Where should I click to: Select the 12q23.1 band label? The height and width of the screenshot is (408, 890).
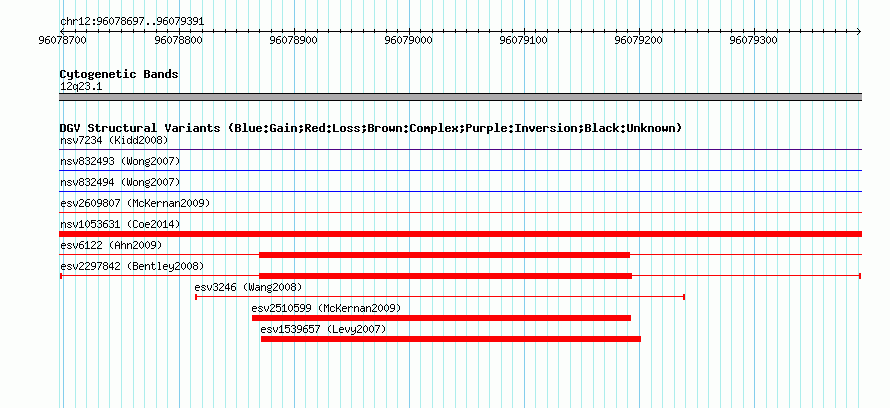[x=81, y=87]
